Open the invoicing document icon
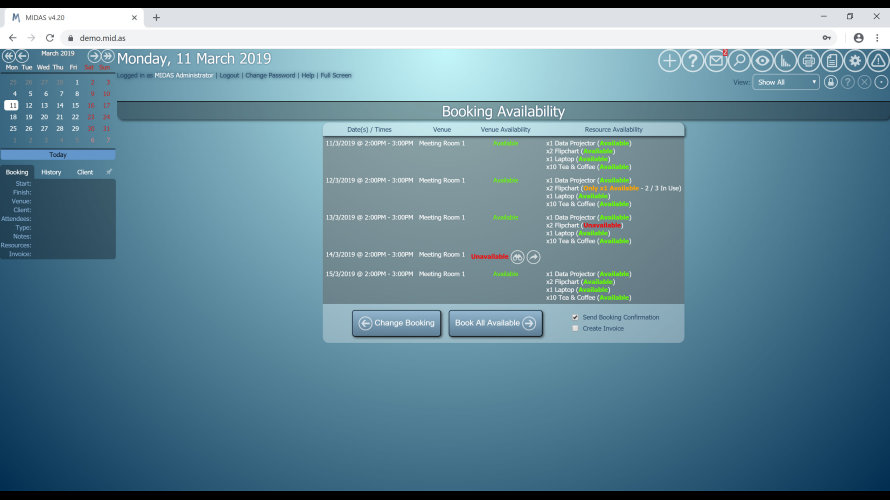The image size is (890, 500). click(x=832, y=61)
